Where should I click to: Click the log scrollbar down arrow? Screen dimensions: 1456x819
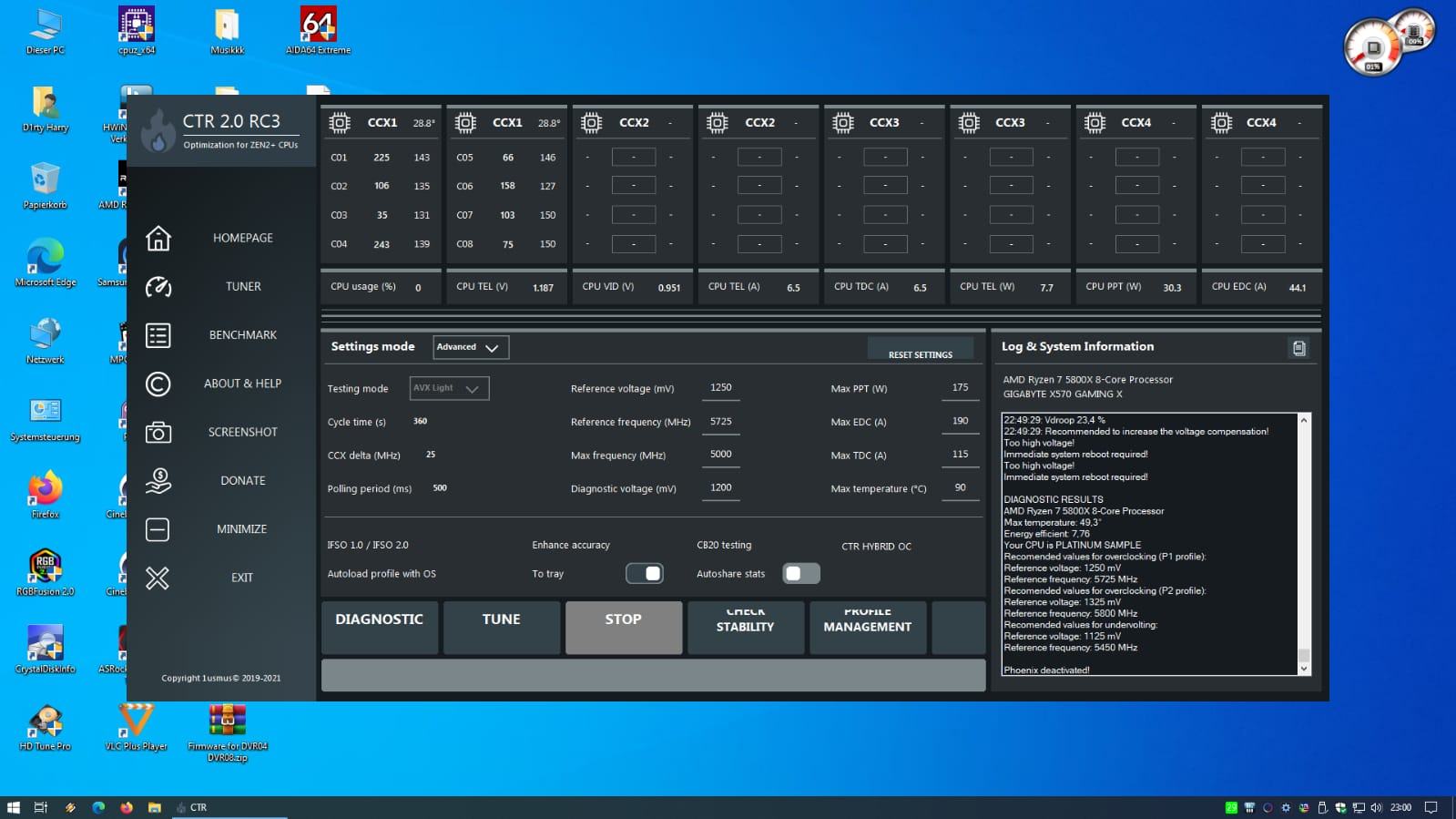pyautogui.click(x=1304, y=669)
